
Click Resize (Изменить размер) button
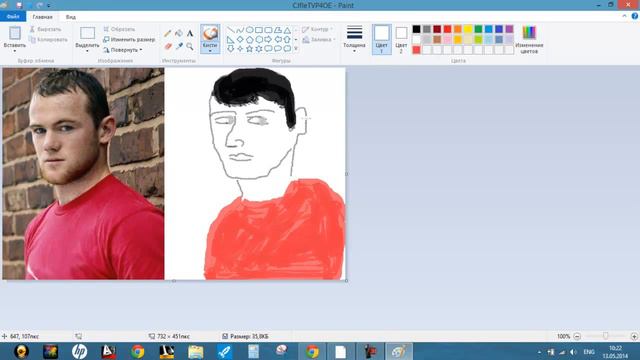(129, 40)
